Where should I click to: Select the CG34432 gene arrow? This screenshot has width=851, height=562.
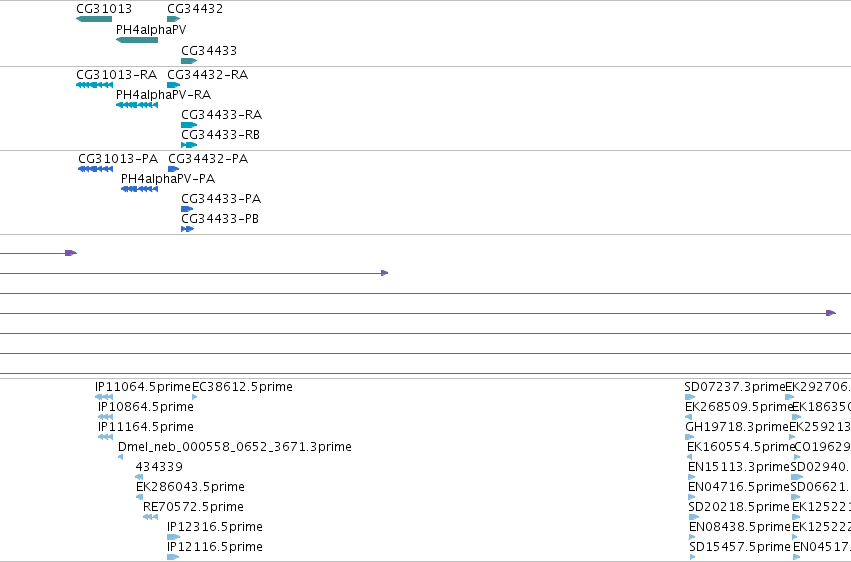pos(174,19)
